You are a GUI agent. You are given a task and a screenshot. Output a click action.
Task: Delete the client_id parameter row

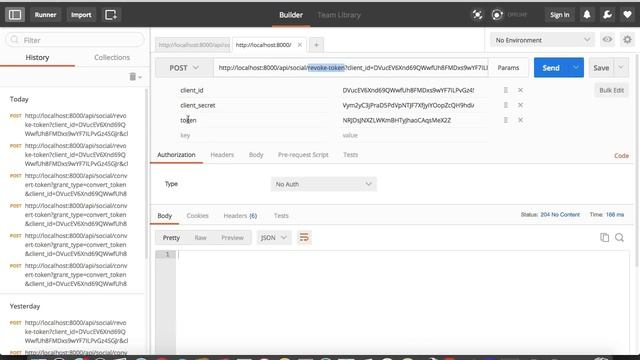click(520, 90)
